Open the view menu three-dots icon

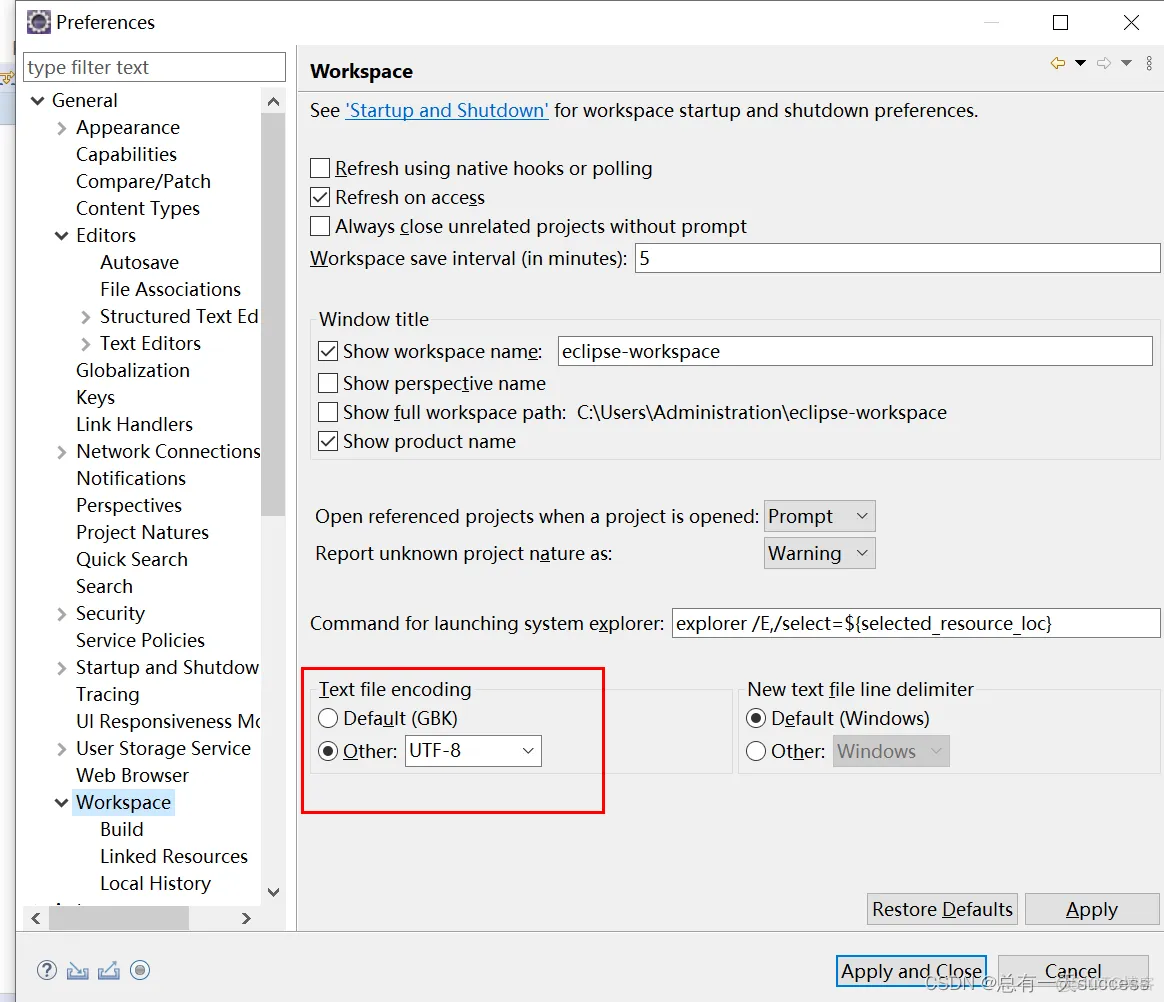point(1149,63)
